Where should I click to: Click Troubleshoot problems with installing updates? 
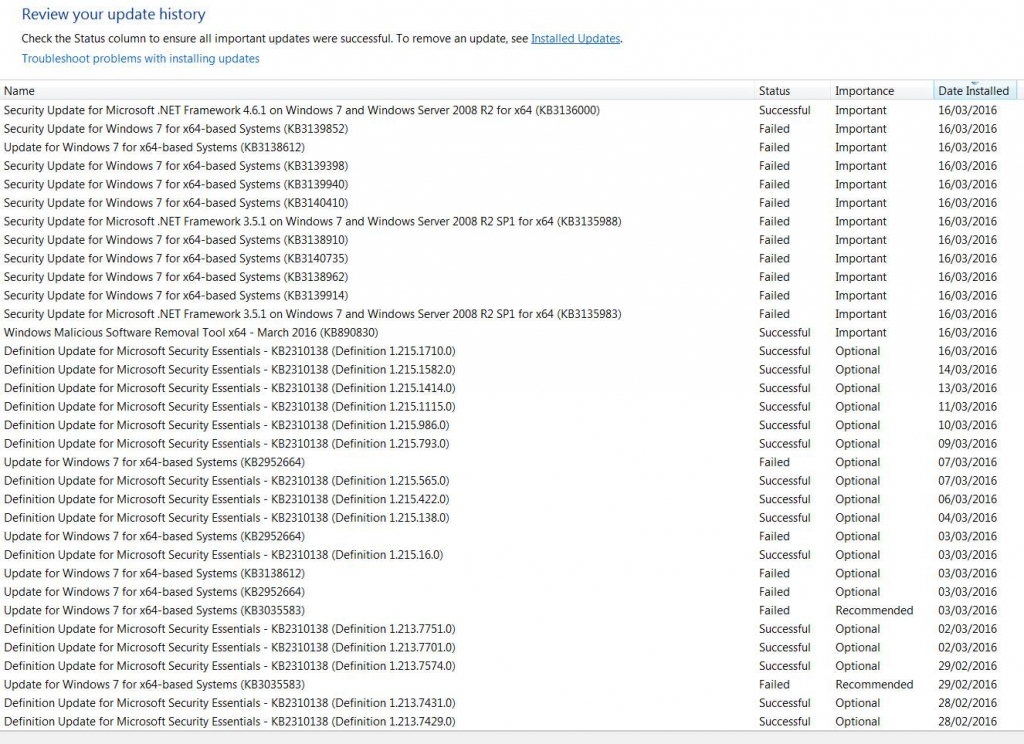click(x=140, y=59)
